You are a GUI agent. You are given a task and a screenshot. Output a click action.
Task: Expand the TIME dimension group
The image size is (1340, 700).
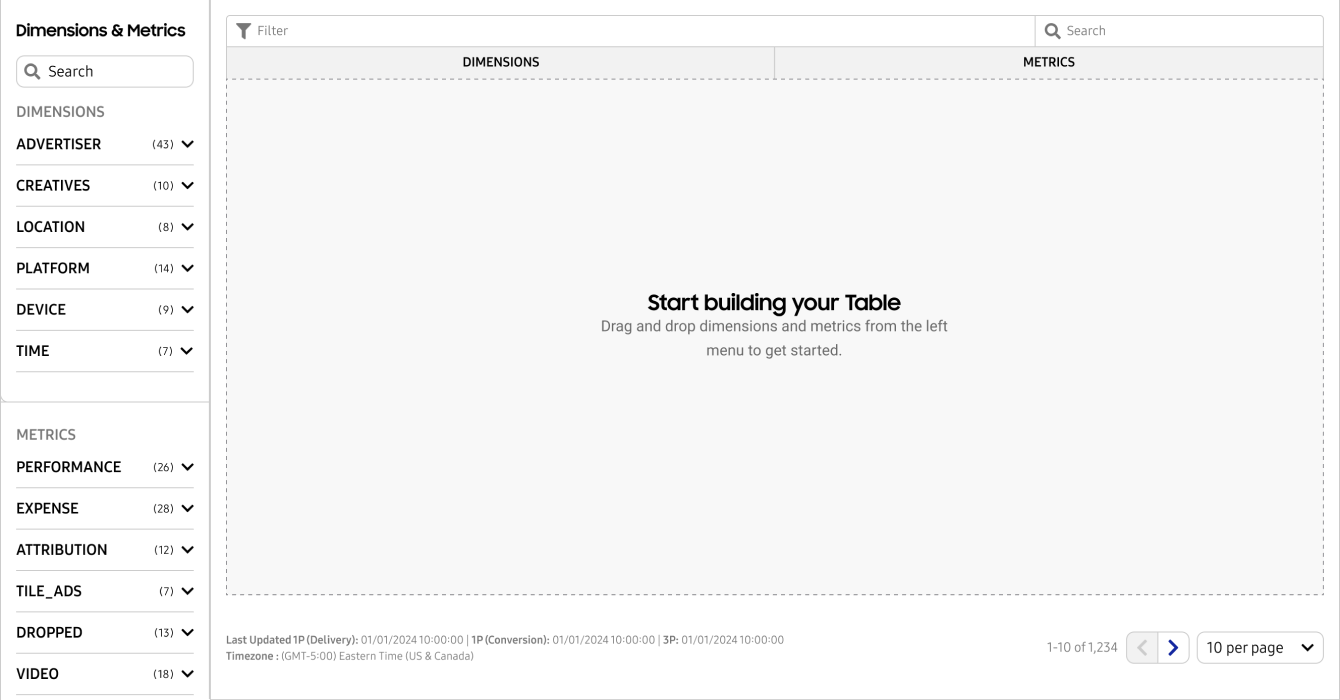point(187,351)
